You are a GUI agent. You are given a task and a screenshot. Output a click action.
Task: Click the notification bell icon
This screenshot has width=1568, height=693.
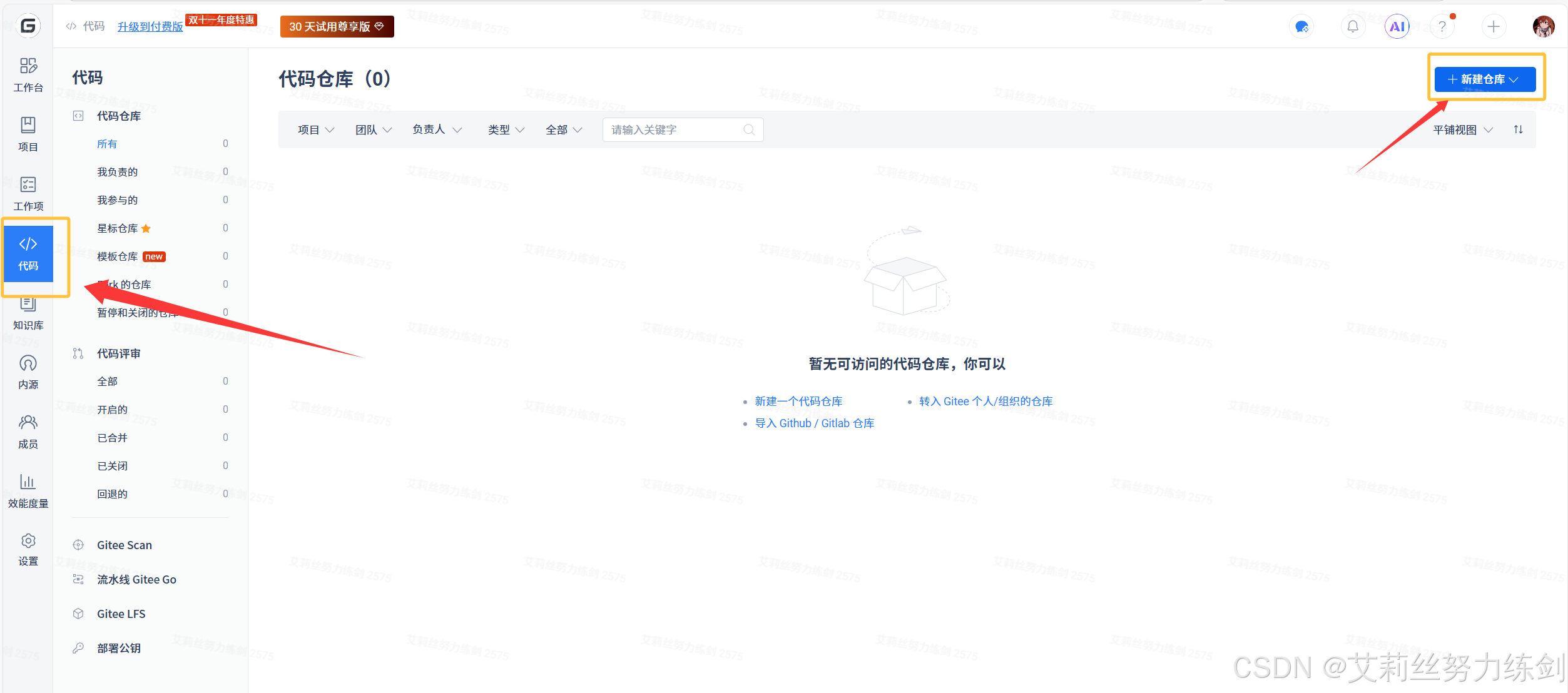click(1352, 26)
